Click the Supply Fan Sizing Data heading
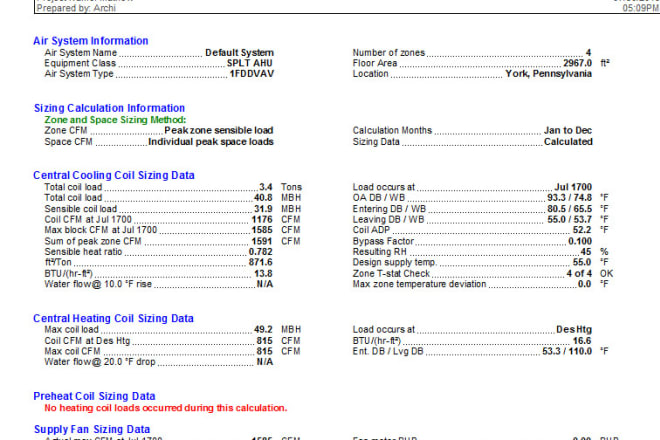Image resolution: width=660 pixels, height=440 pixels. pos(91,429)
